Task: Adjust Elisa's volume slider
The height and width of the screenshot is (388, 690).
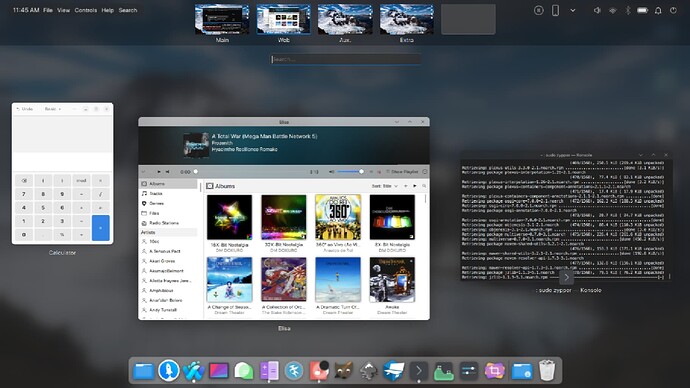Action: [x=350, y=172]
